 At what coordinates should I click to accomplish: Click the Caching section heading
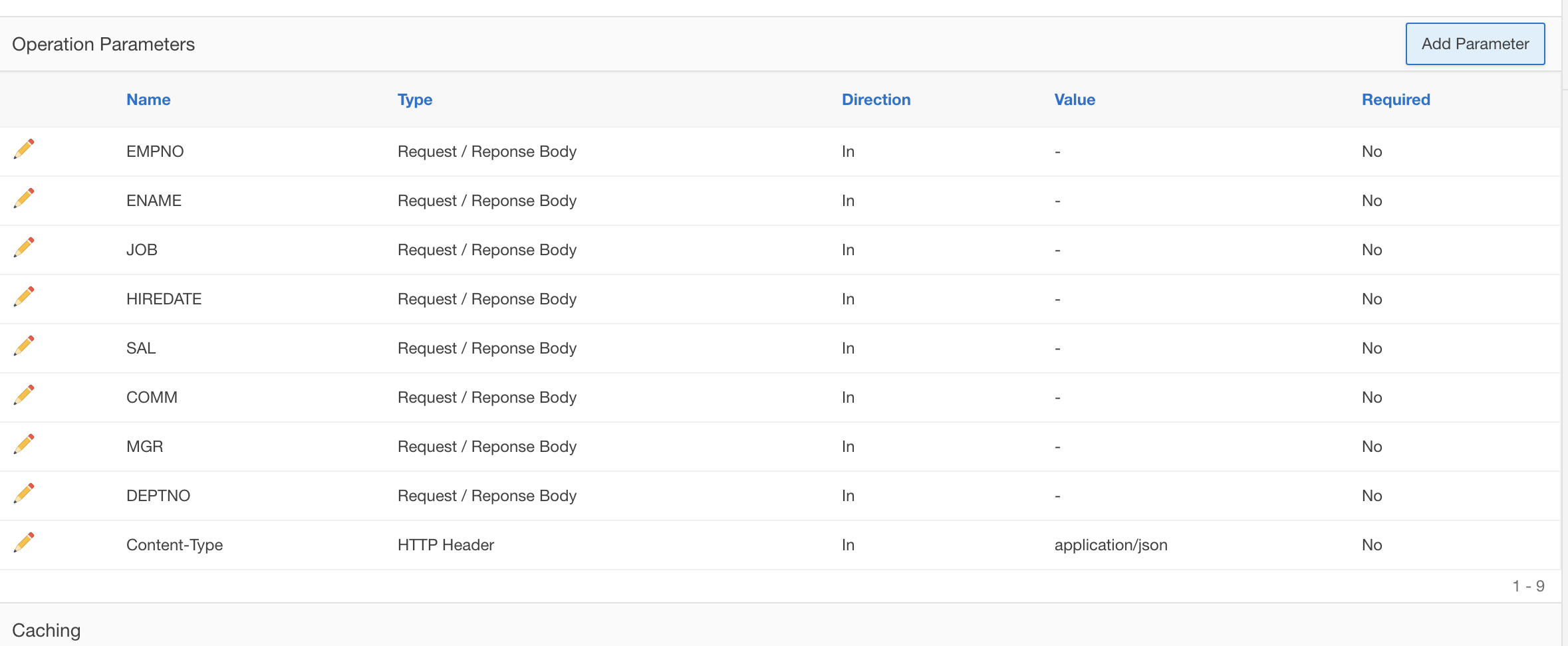pos(47,630)
